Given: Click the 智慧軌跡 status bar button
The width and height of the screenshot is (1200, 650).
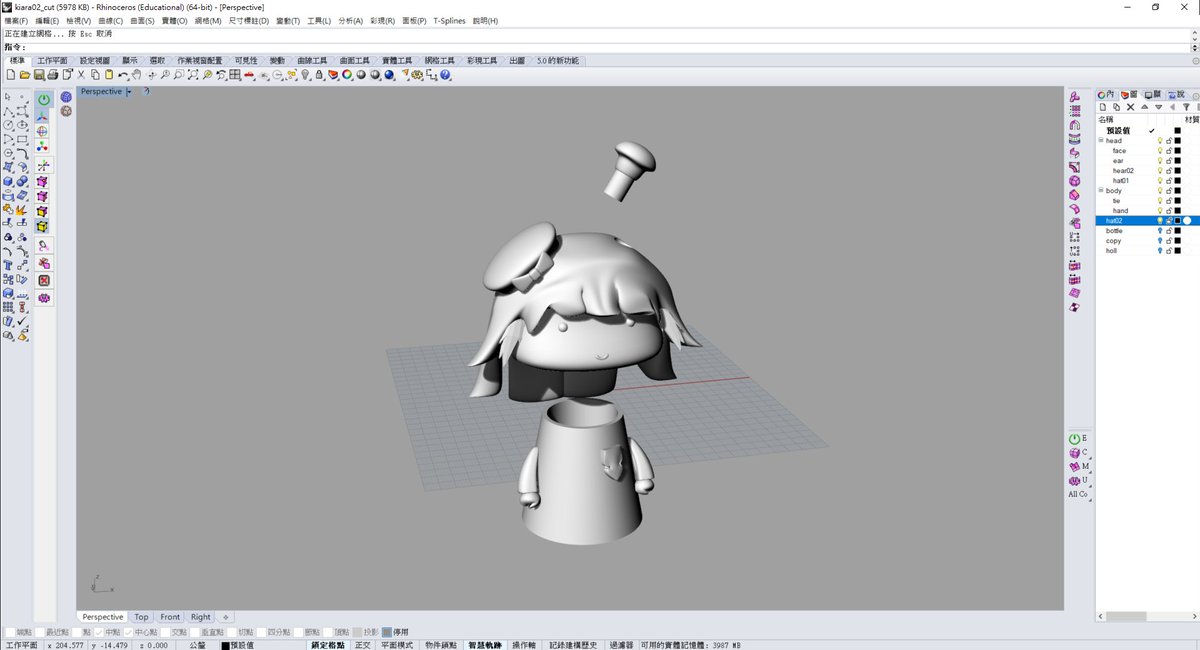Looking at the screenshot, I should [x=485, y=645].
